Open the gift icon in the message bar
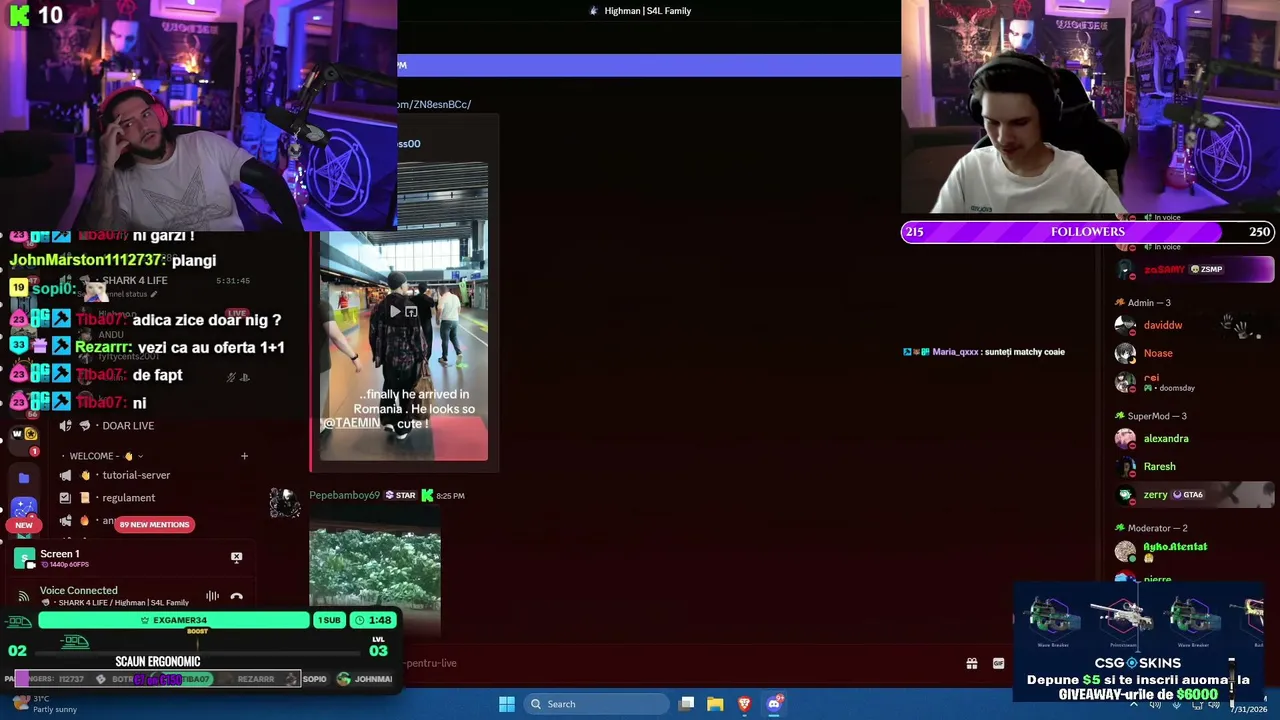 coord(971,663)
